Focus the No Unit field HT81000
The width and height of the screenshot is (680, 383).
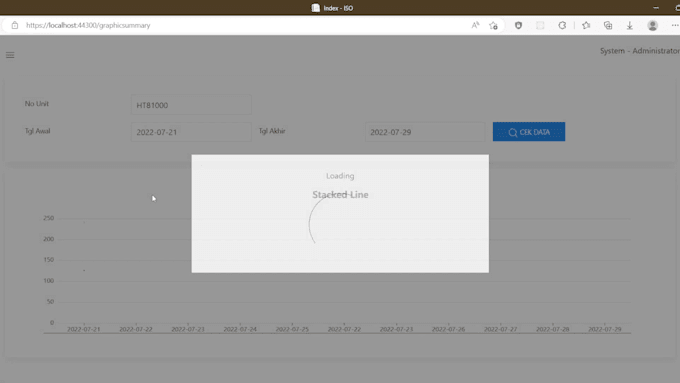coord(191,105)
